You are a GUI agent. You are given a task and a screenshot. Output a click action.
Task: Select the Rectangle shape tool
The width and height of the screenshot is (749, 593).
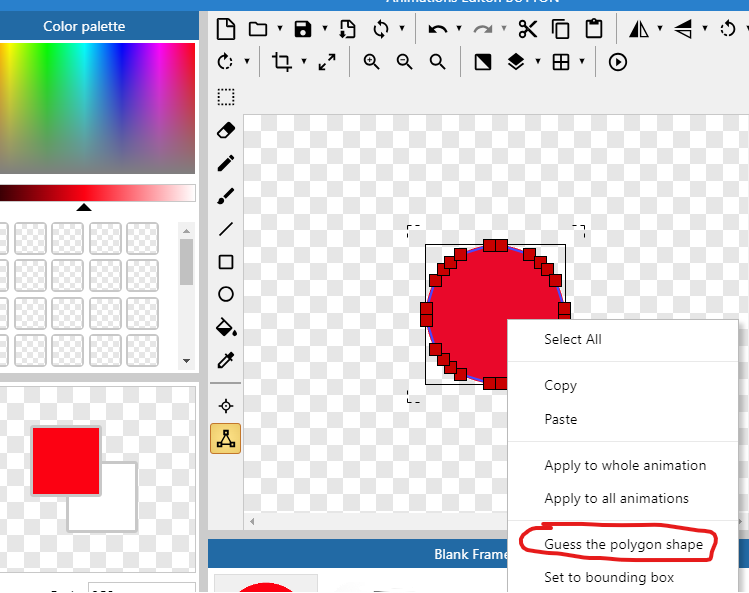tap(226, 262)
